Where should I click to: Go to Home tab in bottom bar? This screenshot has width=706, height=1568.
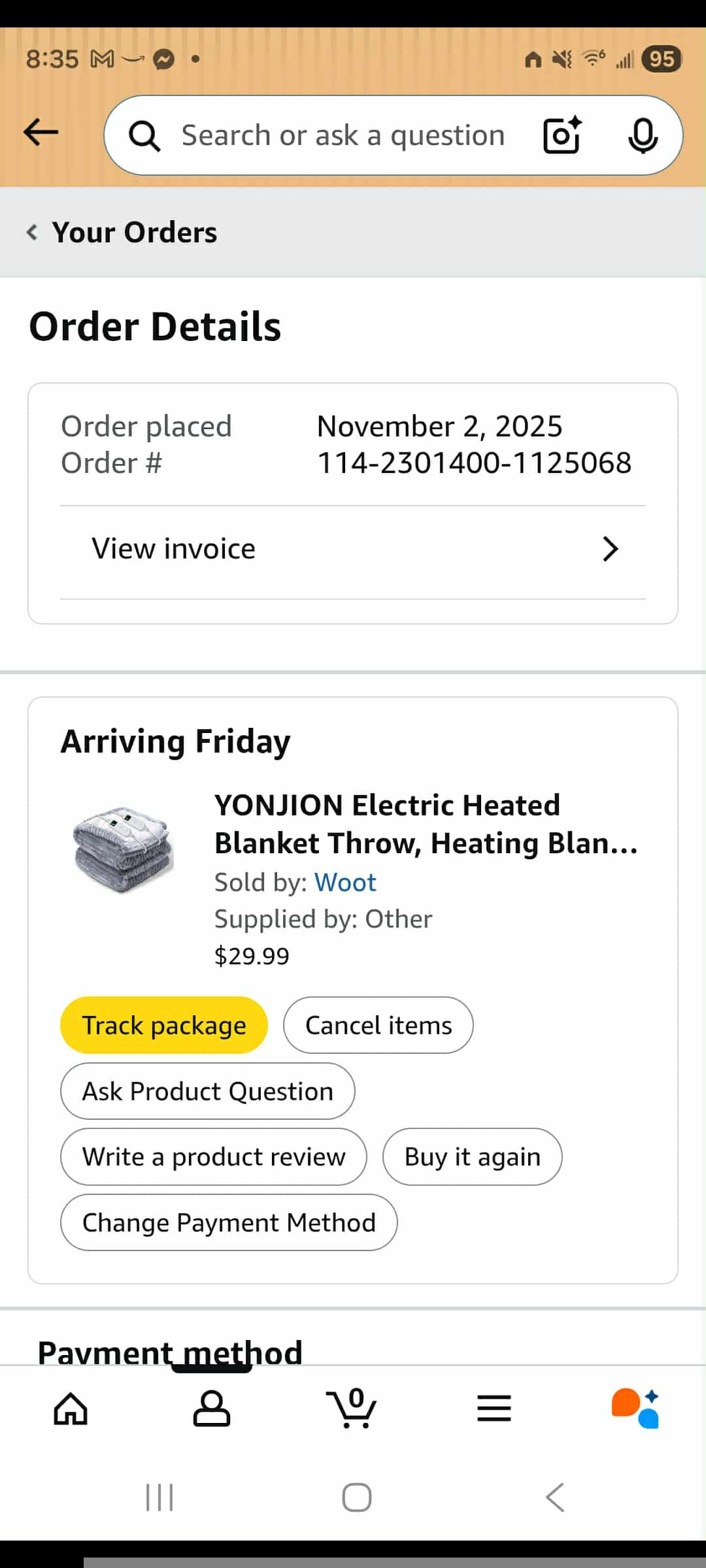71,1408
